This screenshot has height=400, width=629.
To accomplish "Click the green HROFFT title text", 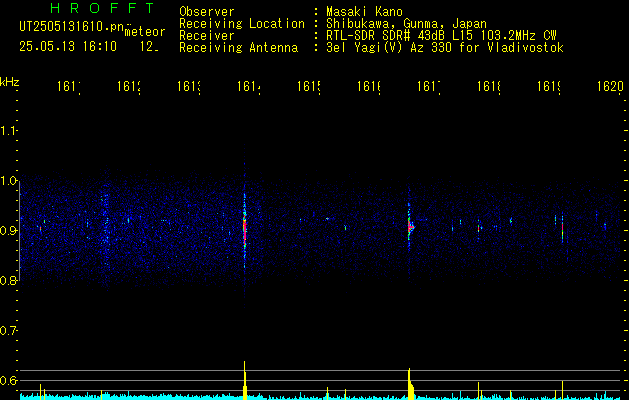I will point(103,8).
